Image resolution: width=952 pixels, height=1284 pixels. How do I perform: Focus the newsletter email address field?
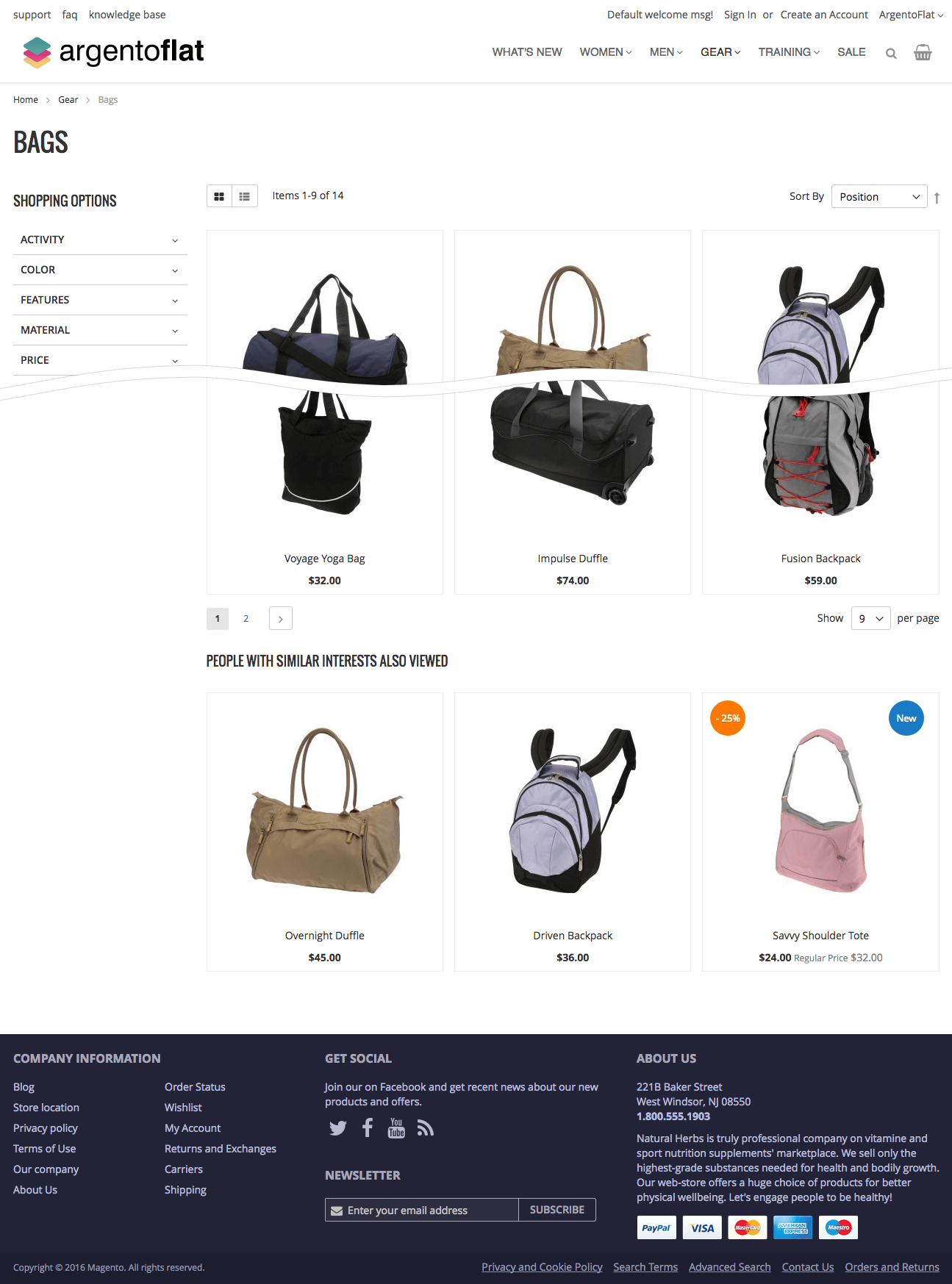422,1210
